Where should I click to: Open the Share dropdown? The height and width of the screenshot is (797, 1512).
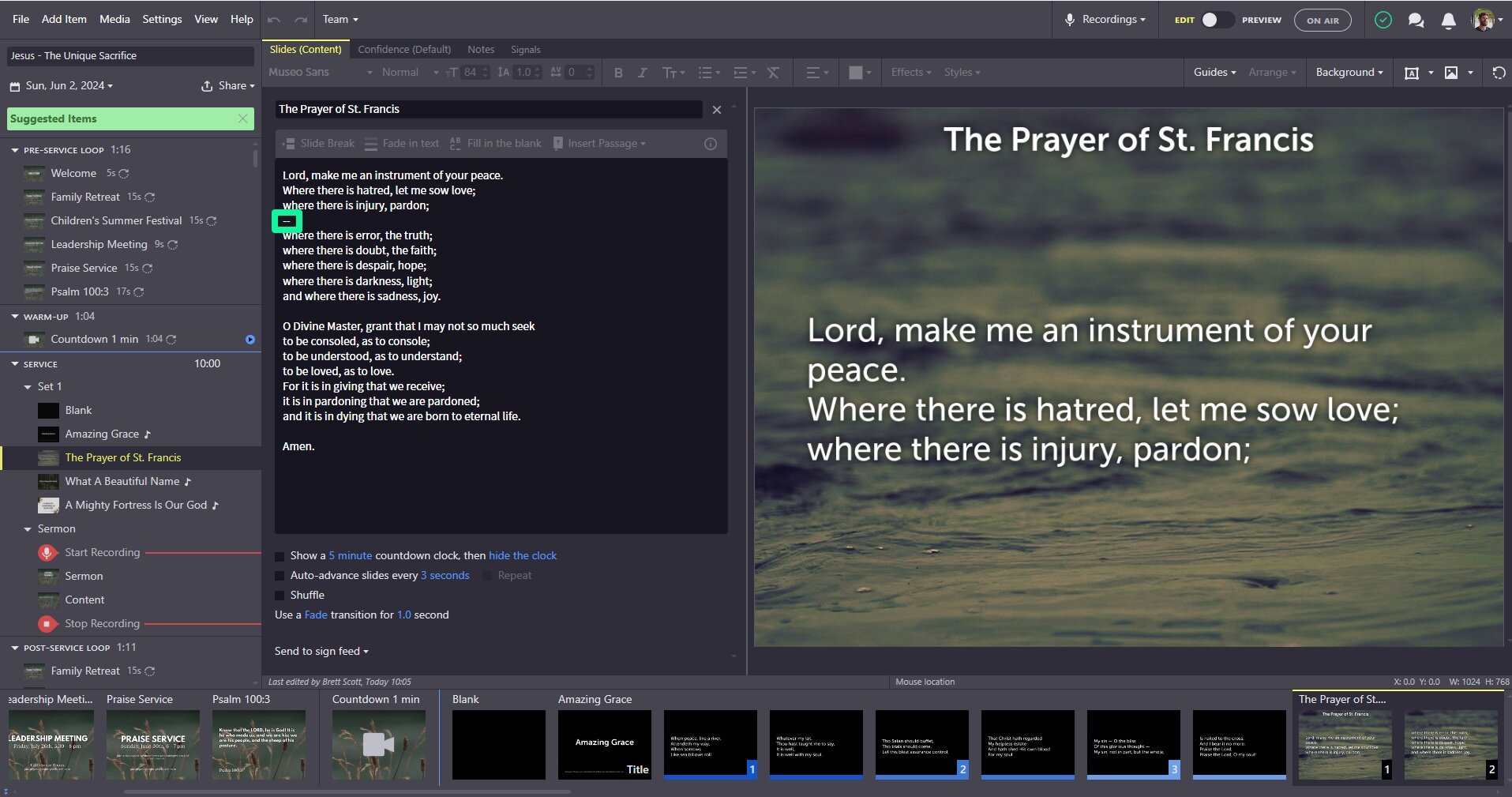click(228, 85)
